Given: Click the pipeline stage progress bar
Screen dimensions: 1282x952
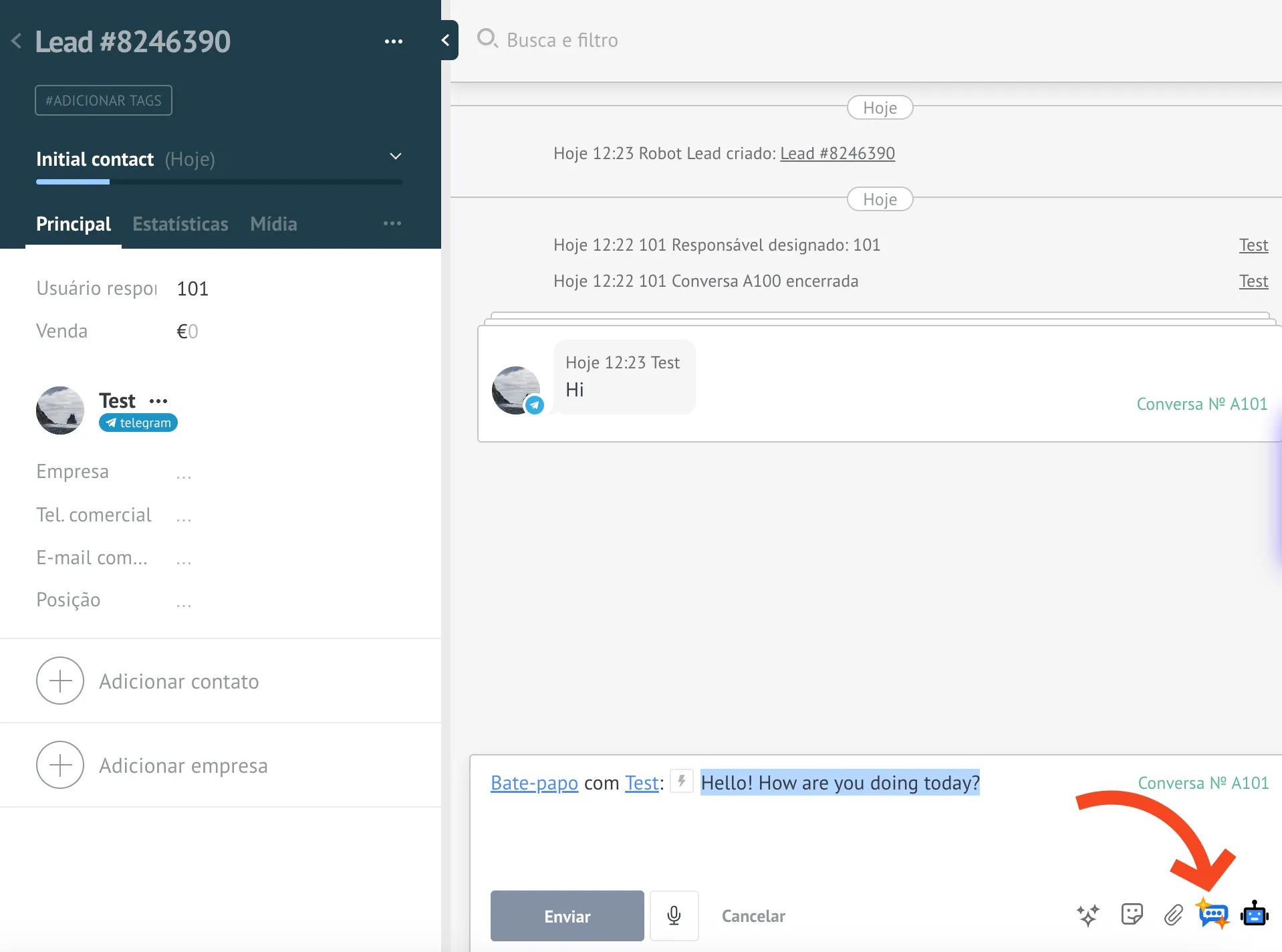Looking at the screenshot, I should coord(219,182).
